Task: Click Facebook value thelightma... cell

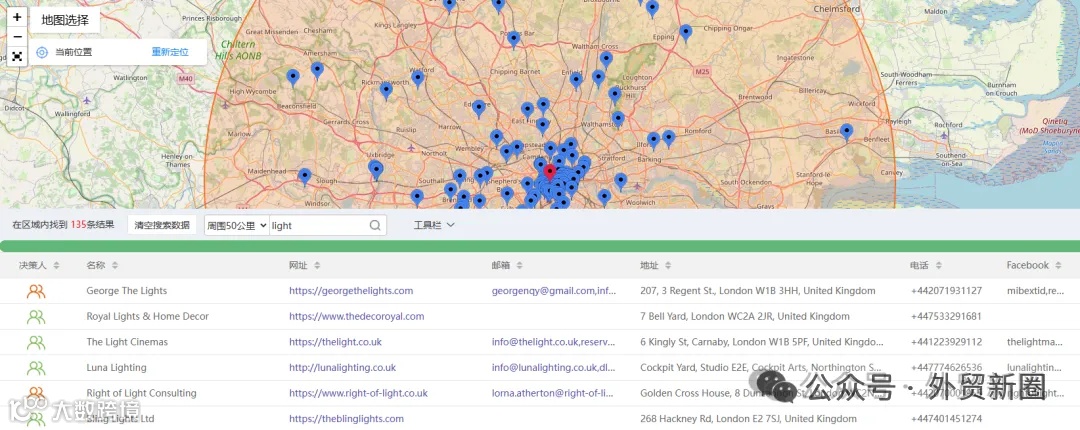Action: click(1035, 342)
